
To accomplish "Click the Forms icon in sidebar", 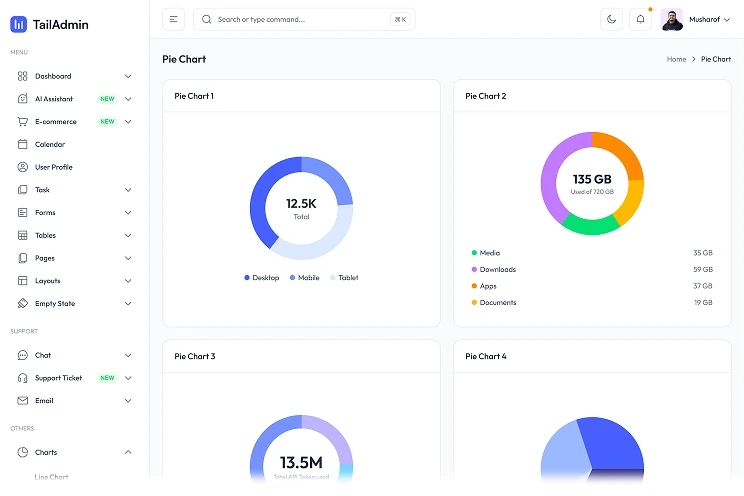I will coord(22,213).
